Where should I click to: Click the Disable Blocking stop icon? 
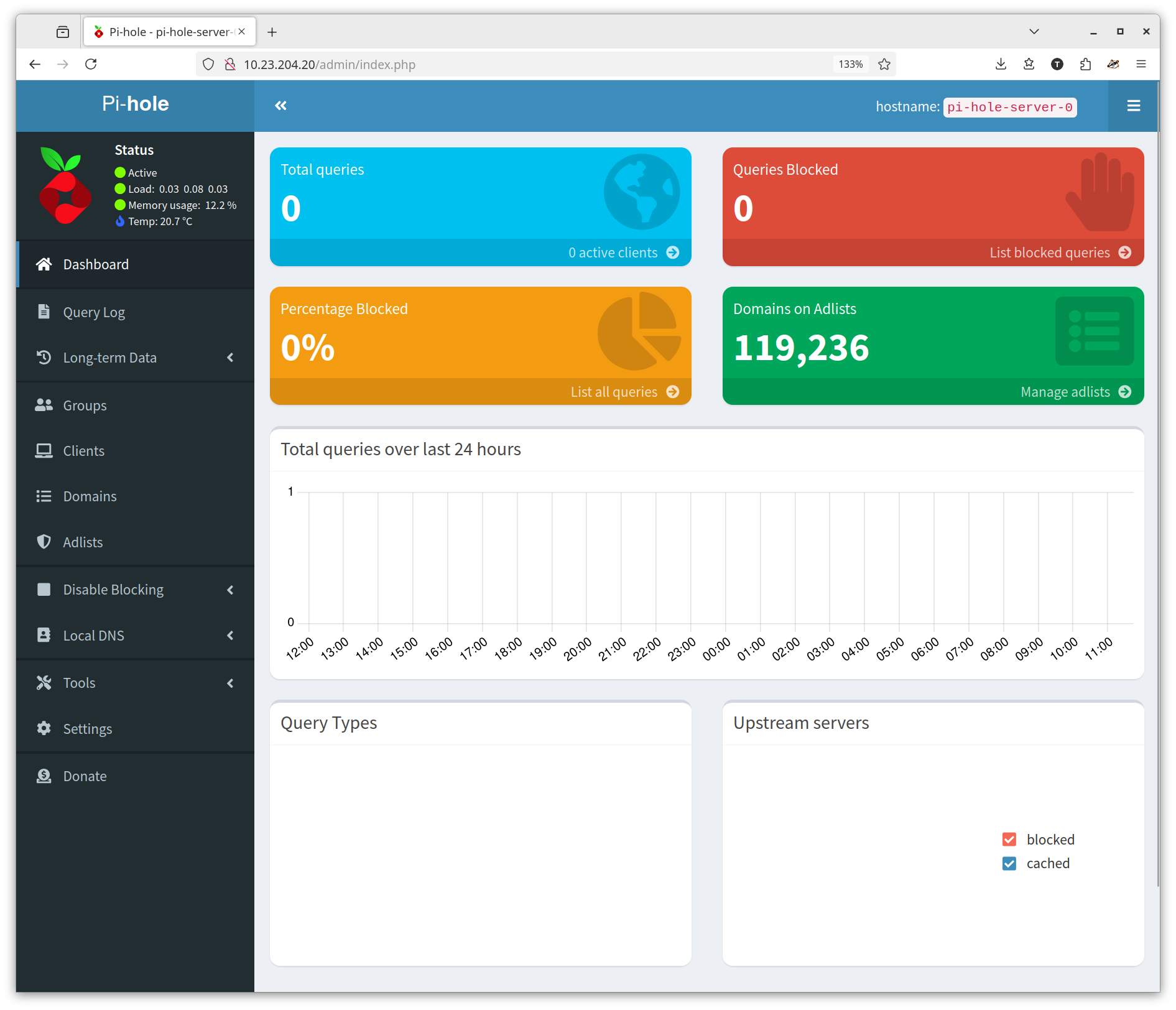click(44, 589)
